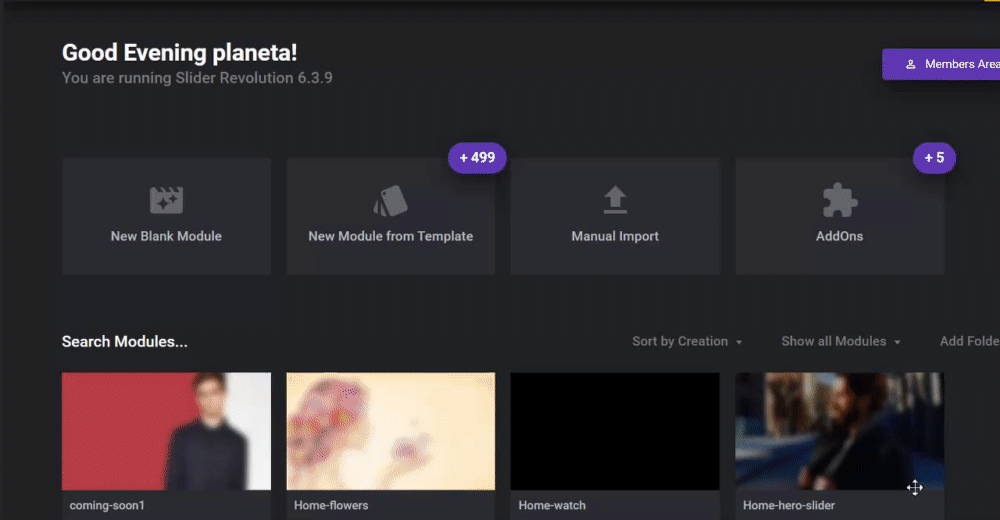1000x520 pixels.
Task: Click the user icon in Members Area button
Action: pos(911,64)
